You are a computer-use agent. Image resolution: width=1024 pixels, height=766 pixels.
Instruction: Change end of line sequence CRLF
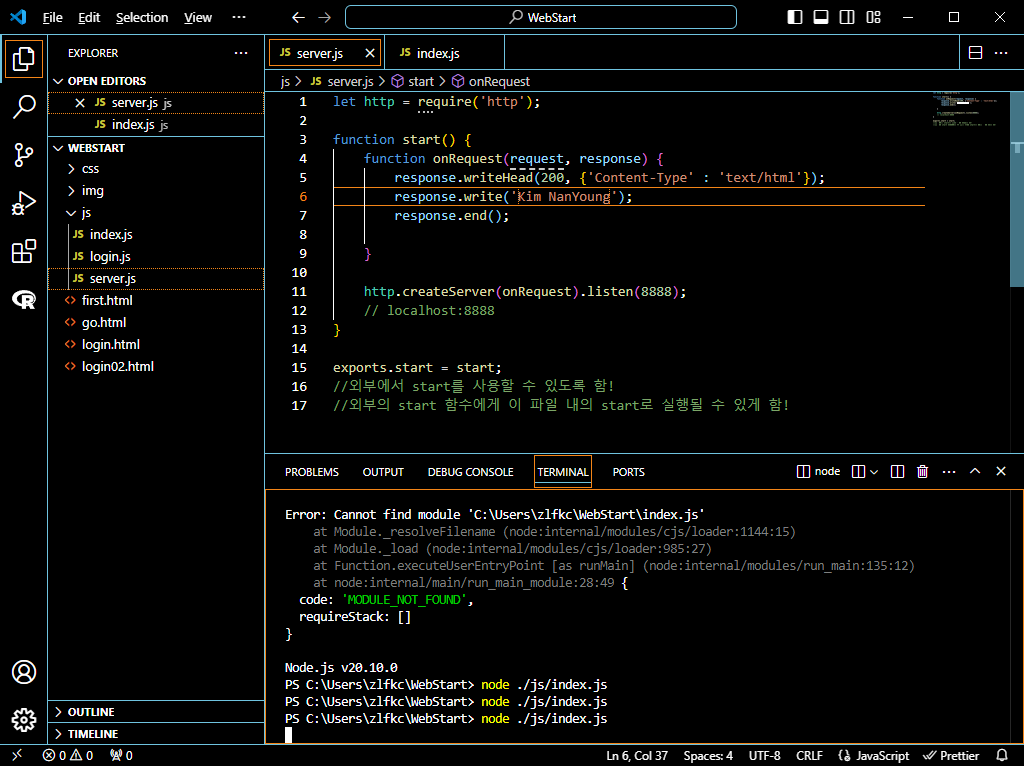pyautogui.click(x=809, y=756)
